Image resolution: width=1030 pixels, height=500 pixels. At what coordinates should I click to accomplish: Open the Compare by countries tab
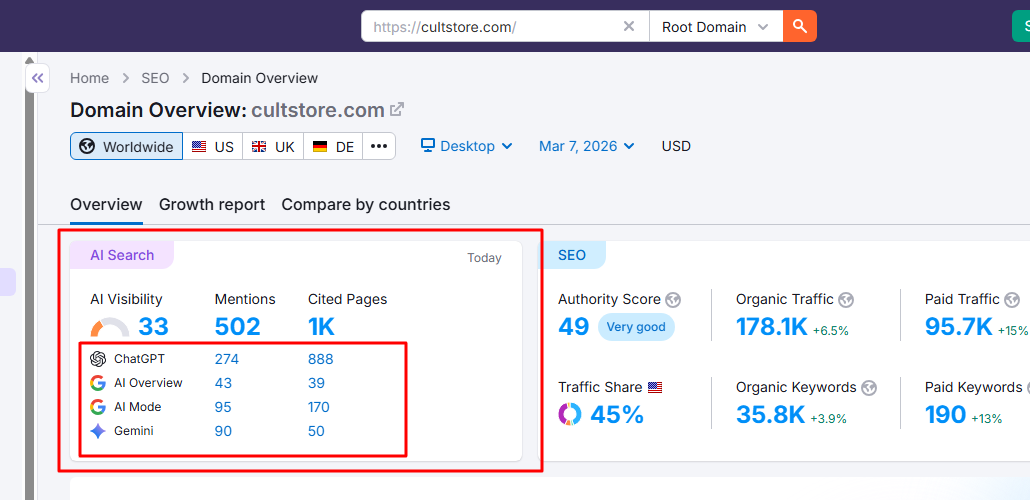(365, 204)
